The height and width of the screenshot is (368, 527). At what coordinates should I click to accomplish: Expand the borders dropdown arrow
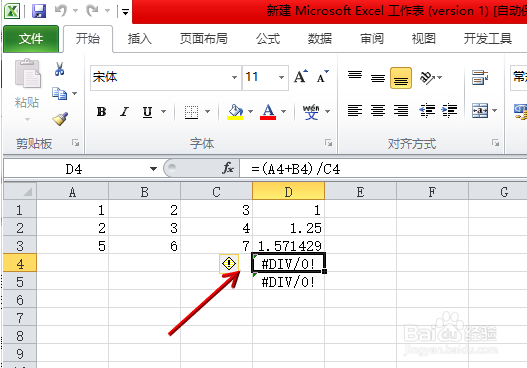(x=208, y=111)
